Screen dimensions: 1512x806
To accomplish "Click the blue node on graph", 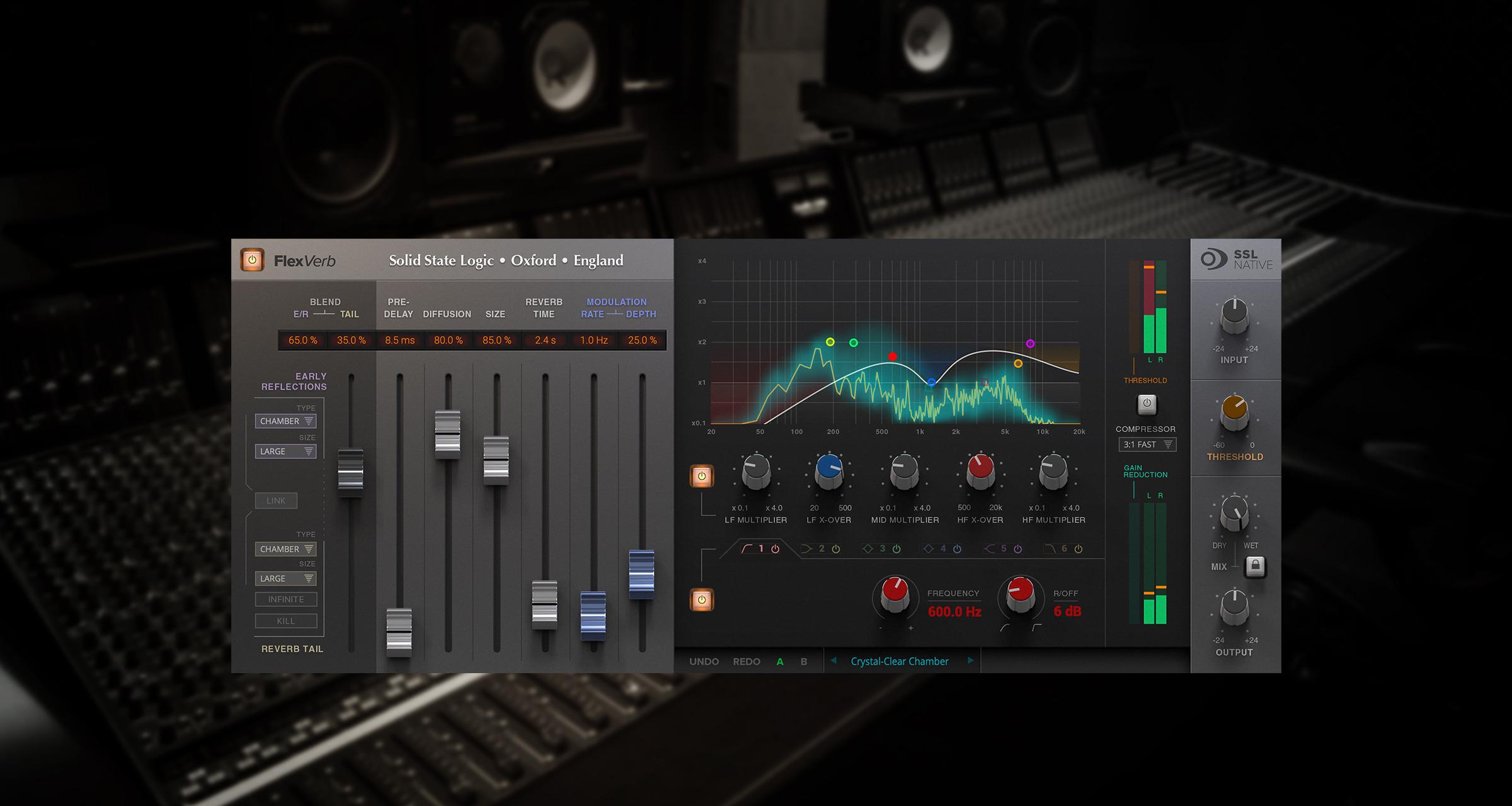I will click(932, 382).
